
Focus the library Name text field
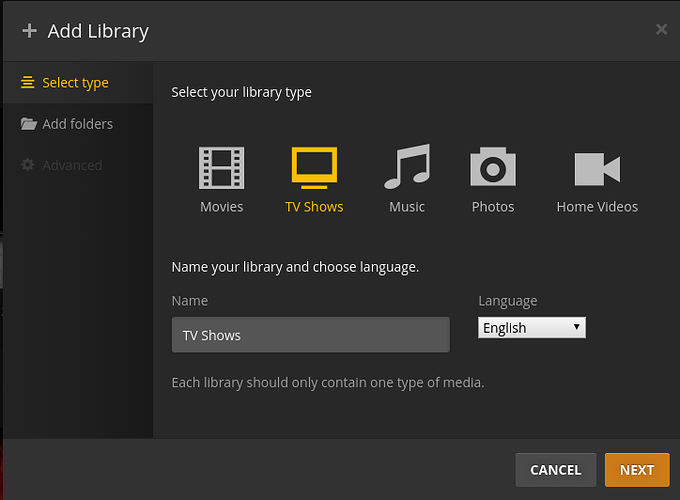click(x=310, y=335)
